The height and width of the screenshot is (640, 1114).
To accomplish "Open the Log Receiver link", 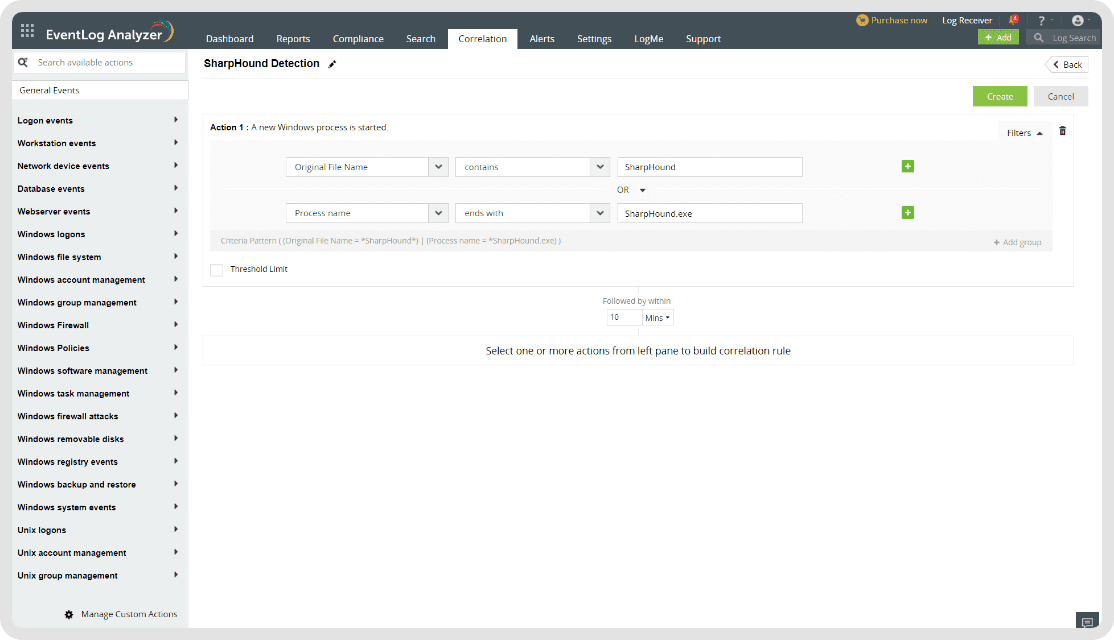I will [x=967, y=20].
